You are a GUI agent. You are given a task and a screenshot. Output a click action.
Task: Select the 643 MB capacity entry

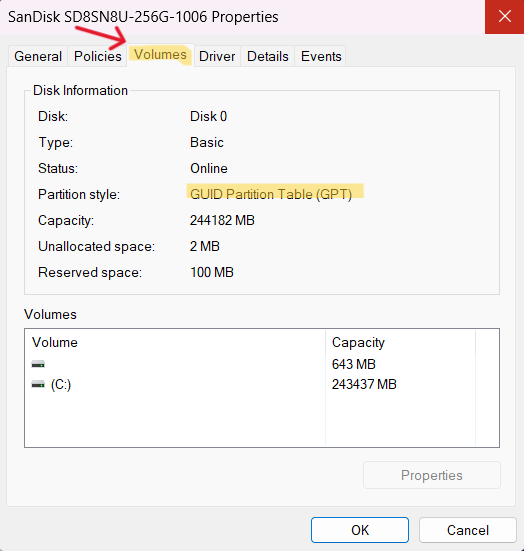(354, 364)
